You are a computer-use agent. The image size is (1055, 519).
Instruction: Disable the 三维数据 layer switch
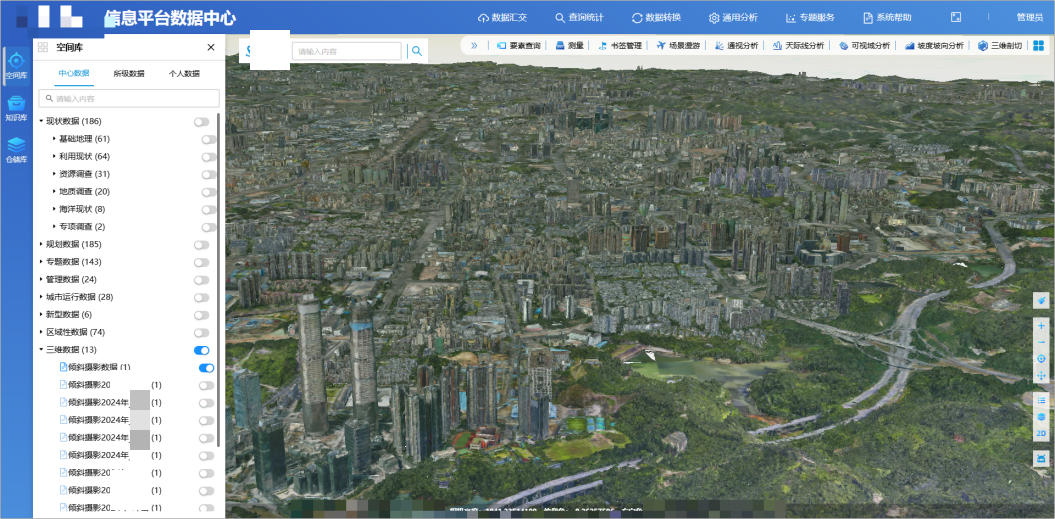[201, 350]
